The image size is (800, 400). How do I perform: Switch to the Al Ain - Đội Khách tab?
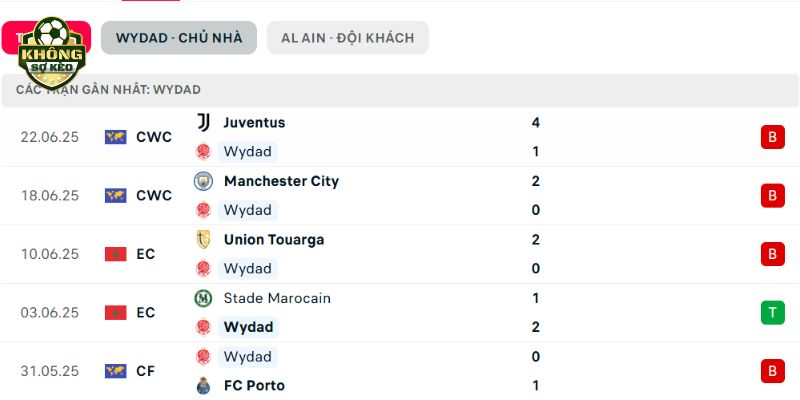[x=347, y=38]
